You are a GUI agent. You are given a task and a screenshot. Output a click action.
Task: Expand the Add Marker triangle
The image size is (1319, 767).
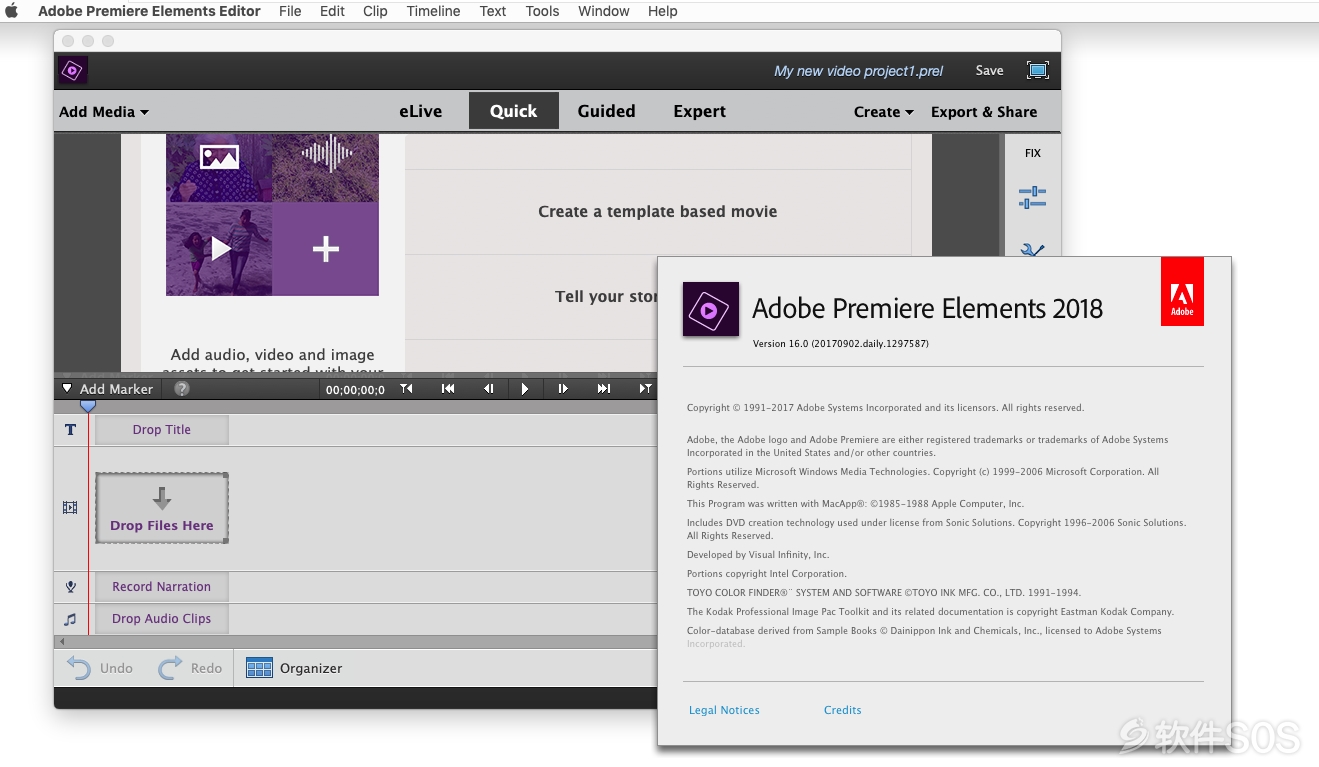click(x=67, y=389)
